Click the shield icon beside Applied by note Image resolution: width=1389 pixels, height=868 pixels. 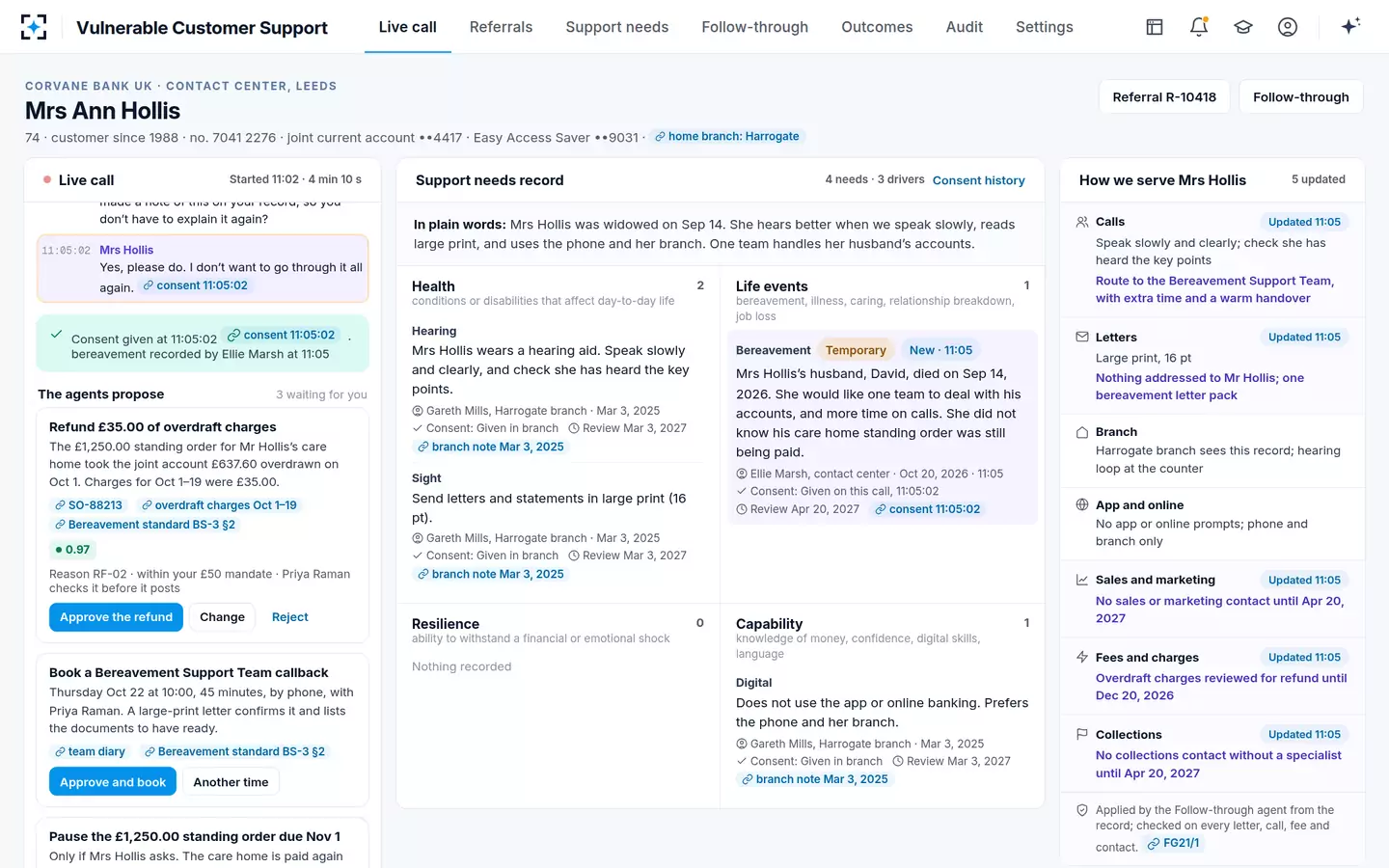point(1082,810)
